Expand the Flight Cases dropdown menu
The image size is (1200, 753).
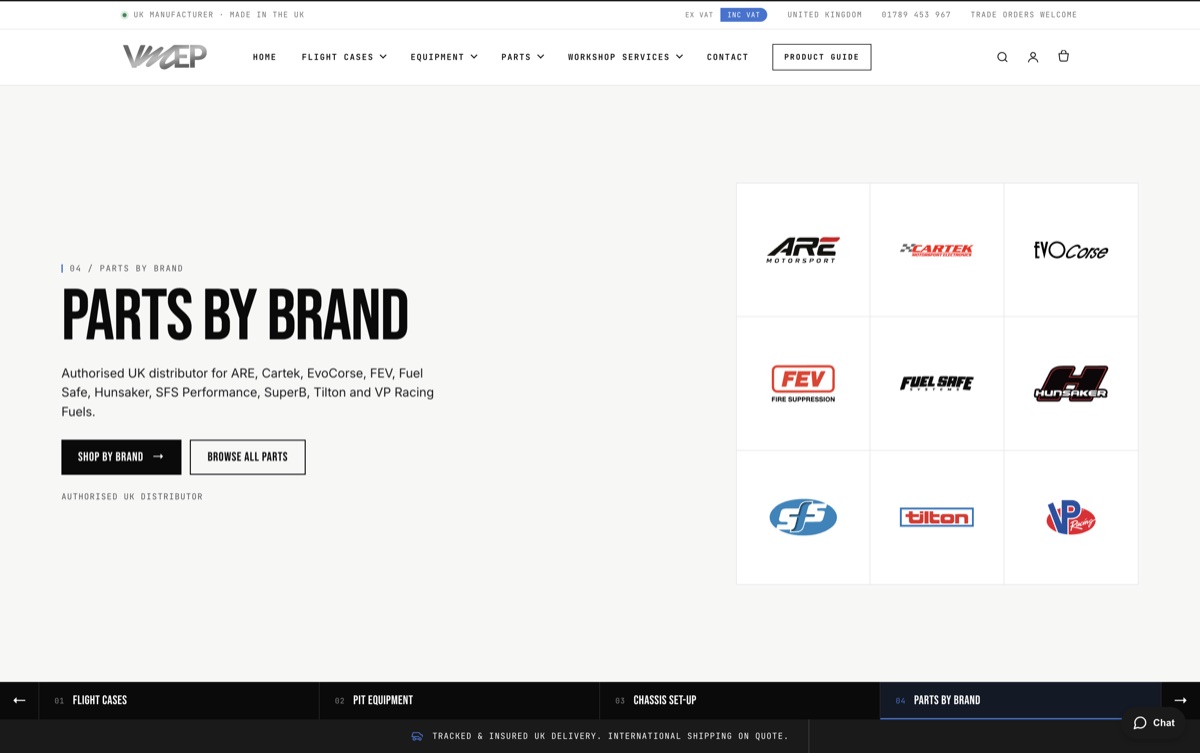[x=344, y=57]
